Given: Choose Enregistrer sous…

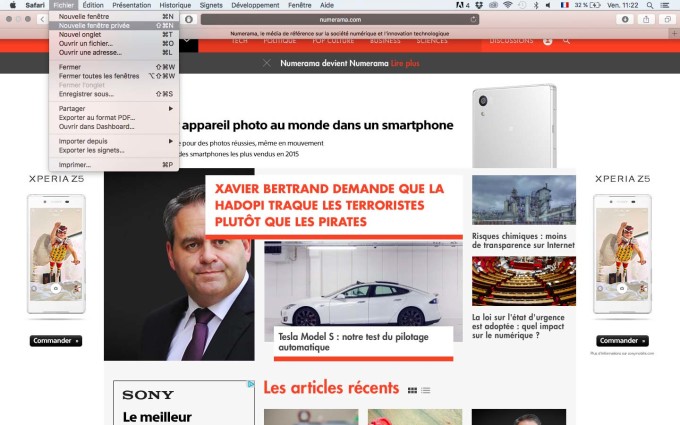Looking at the screenshot, I should 114,94.
